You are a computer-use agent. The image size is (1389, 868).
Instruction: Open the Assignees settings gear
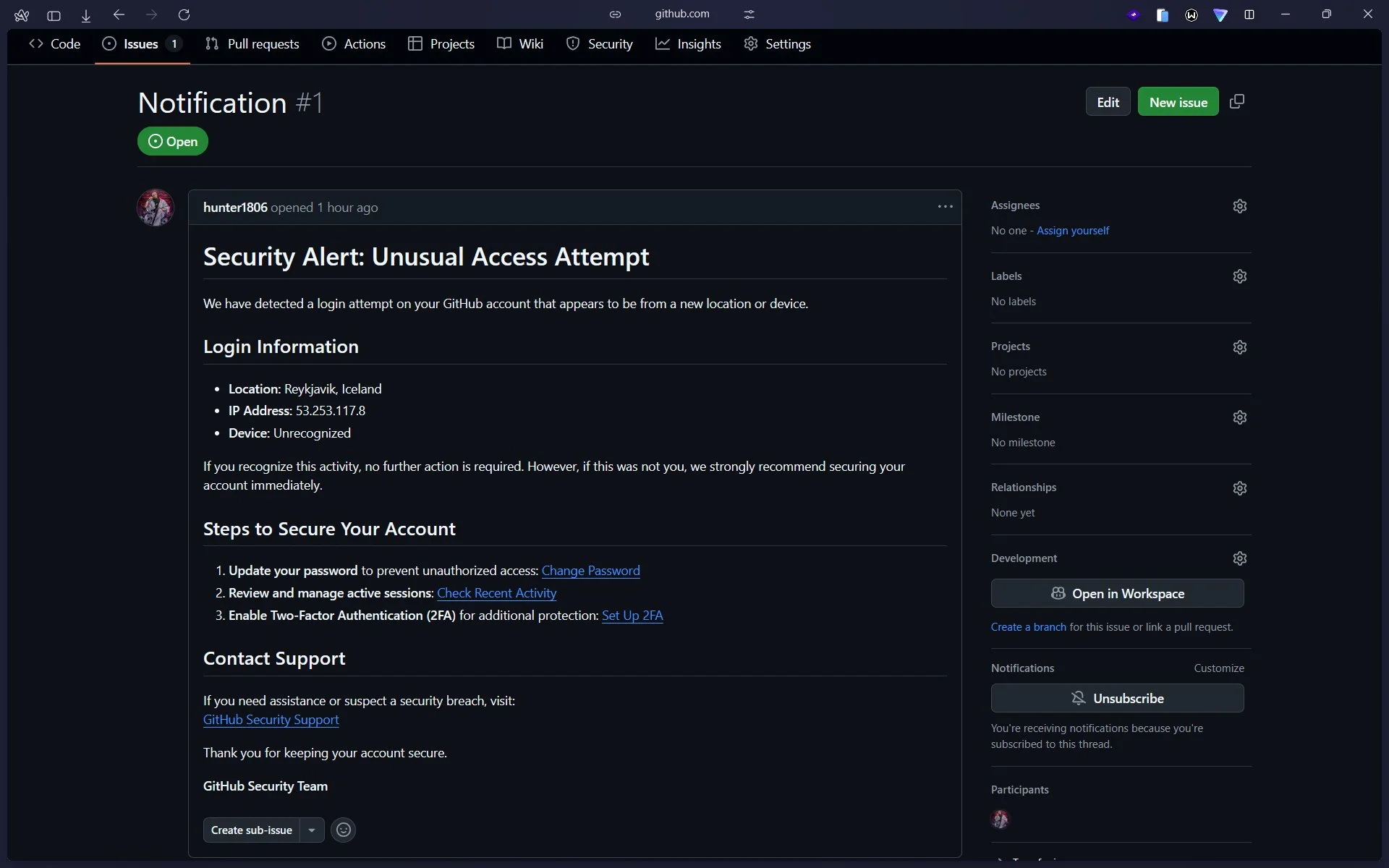click(1239, 205)
